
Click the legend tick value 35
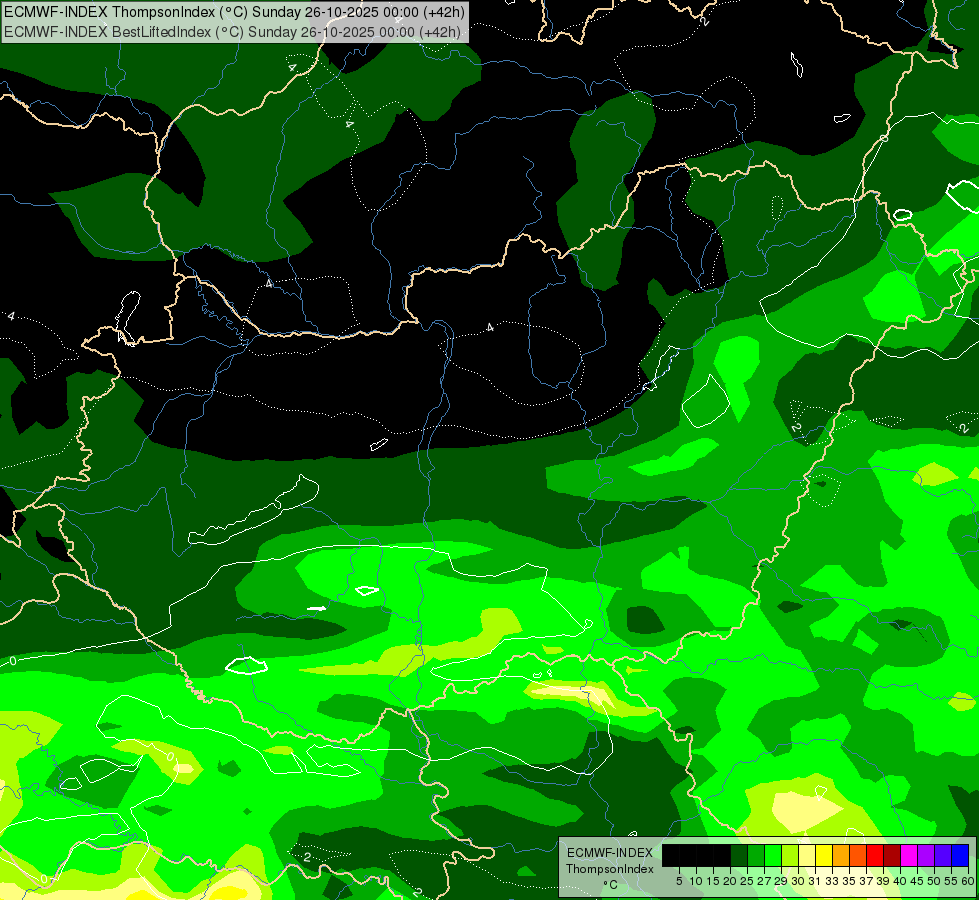[x=849, y=881]
